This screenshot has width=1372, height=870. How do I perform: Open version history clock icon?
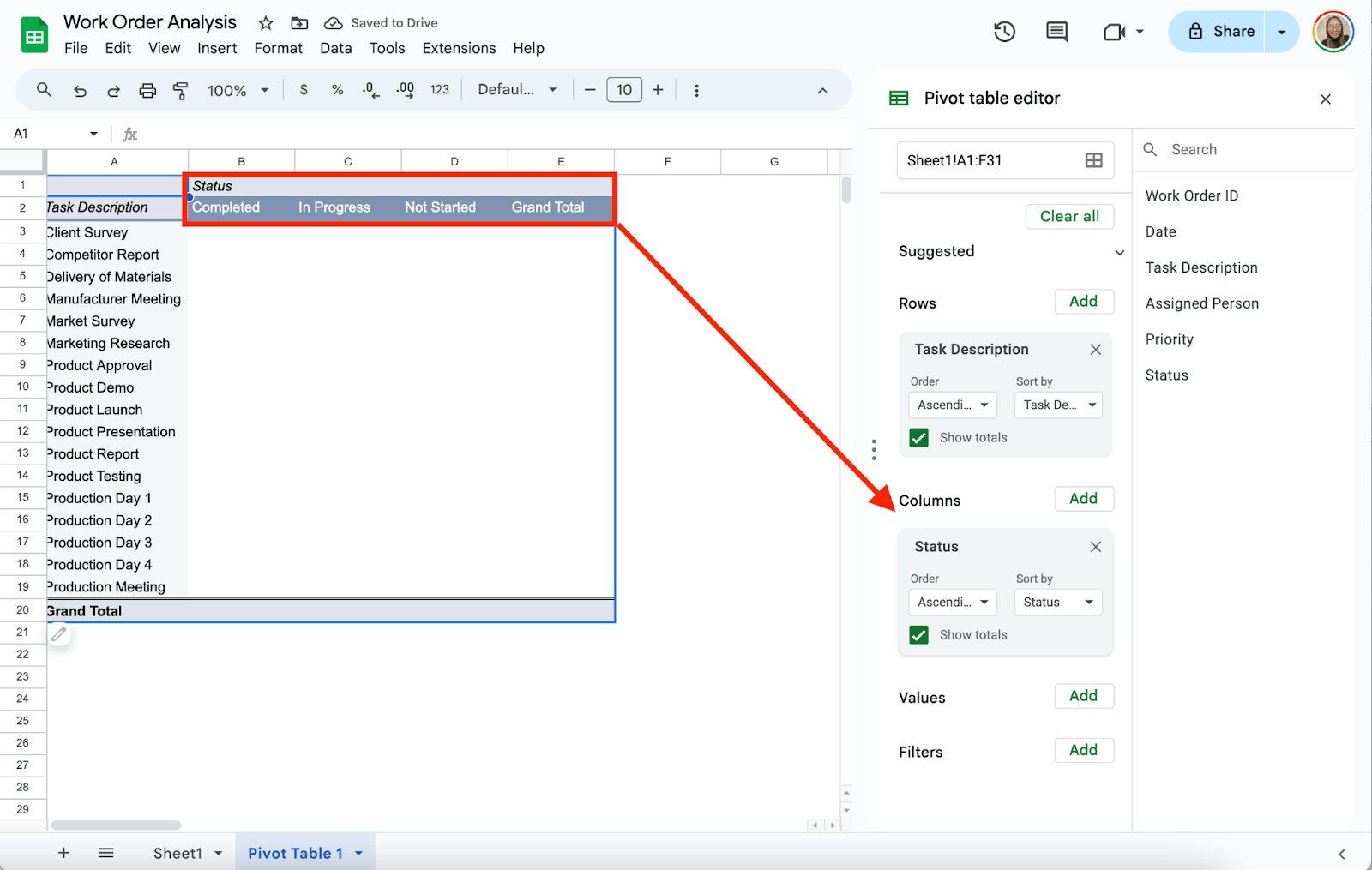tap(1004, 32)
